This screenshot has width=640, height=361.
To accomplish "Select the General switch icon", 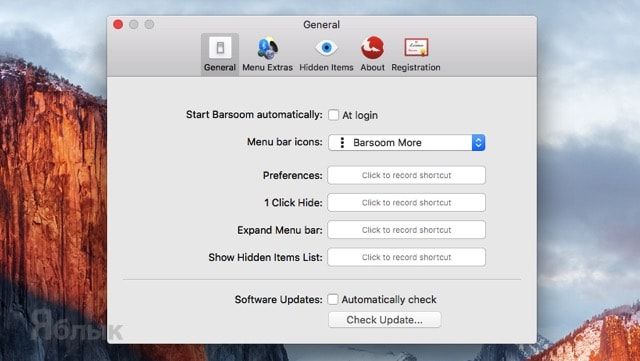I will point(220,48).
